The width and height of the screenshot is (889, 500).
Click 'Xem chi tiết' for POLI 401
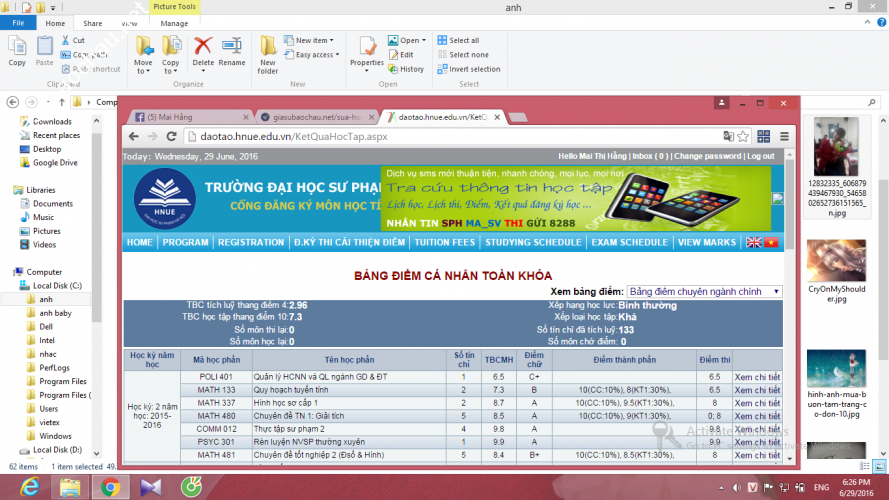[x=757, y=377]
